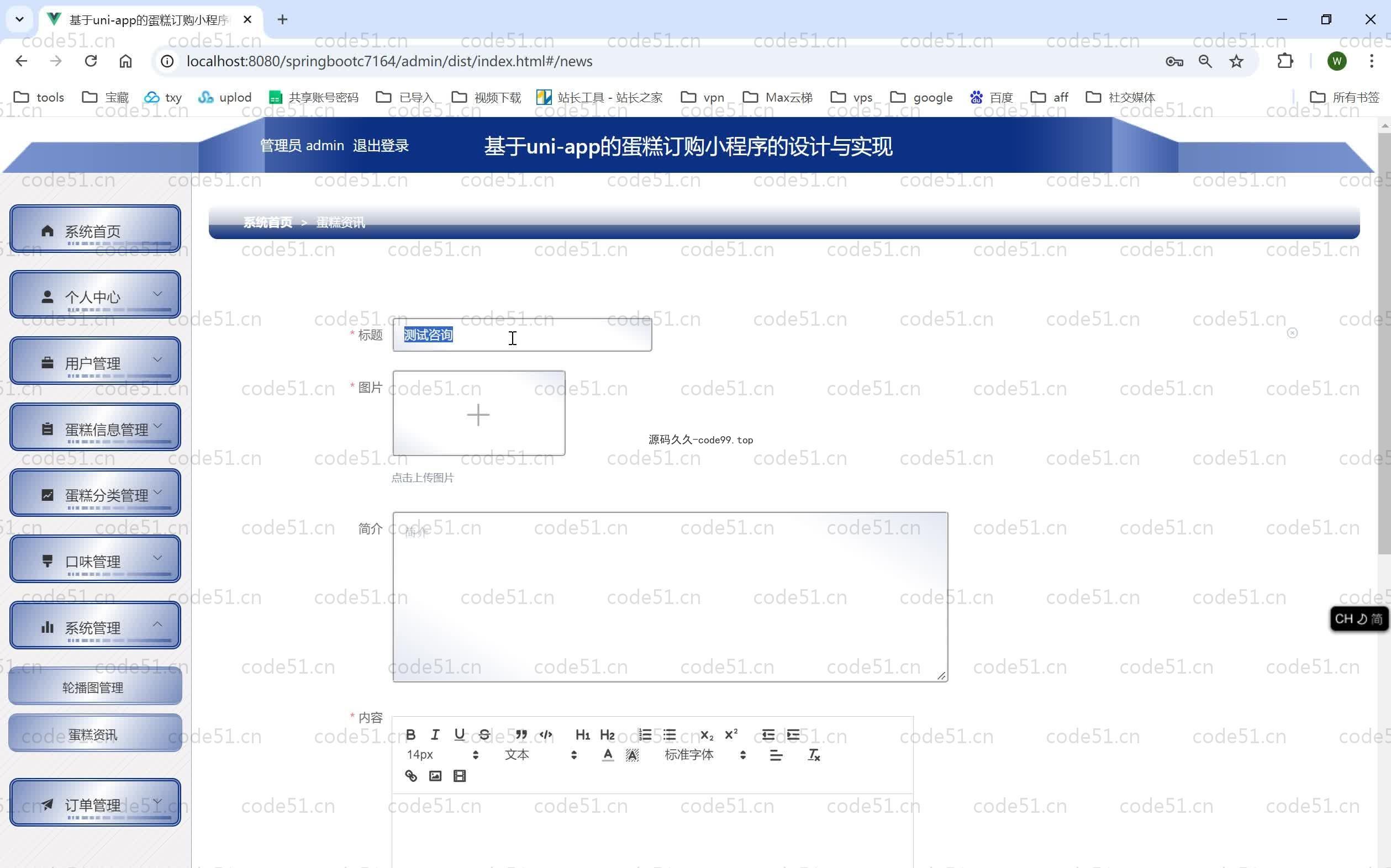Open the 文本 heading style dropdown
The width and height of the screenshot is (1391, 868).
540,755
